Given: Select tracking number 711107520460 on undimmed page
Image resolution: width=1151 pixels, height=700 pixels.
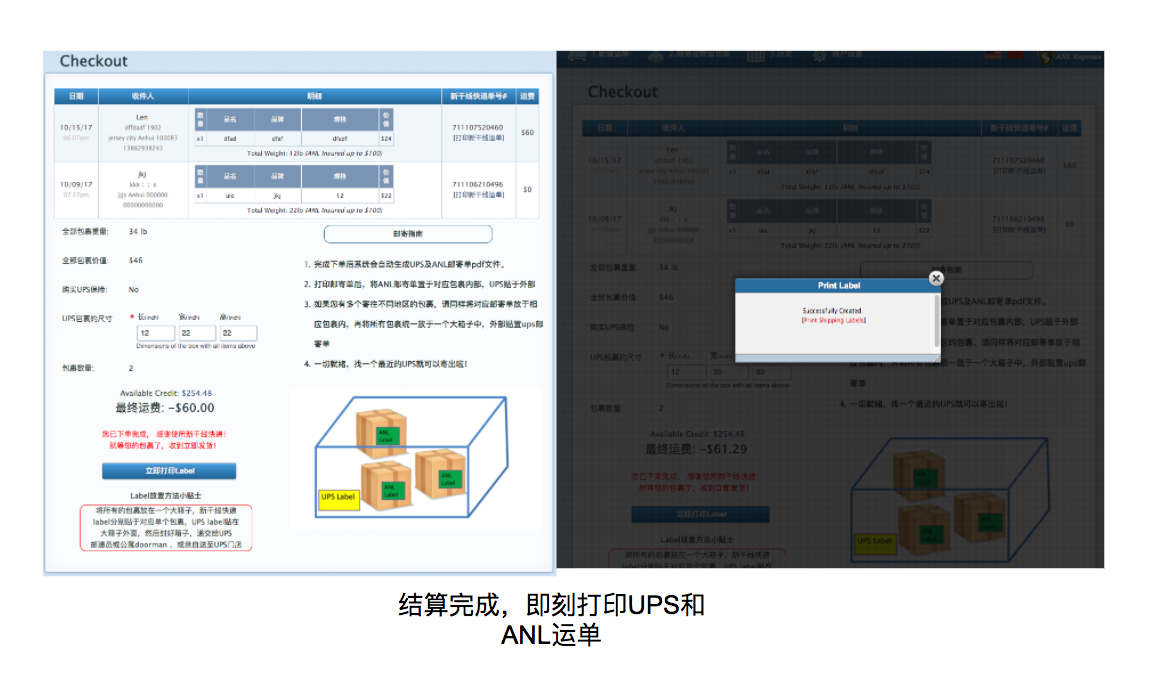Looking at the screenshot, I should point(478,128).
